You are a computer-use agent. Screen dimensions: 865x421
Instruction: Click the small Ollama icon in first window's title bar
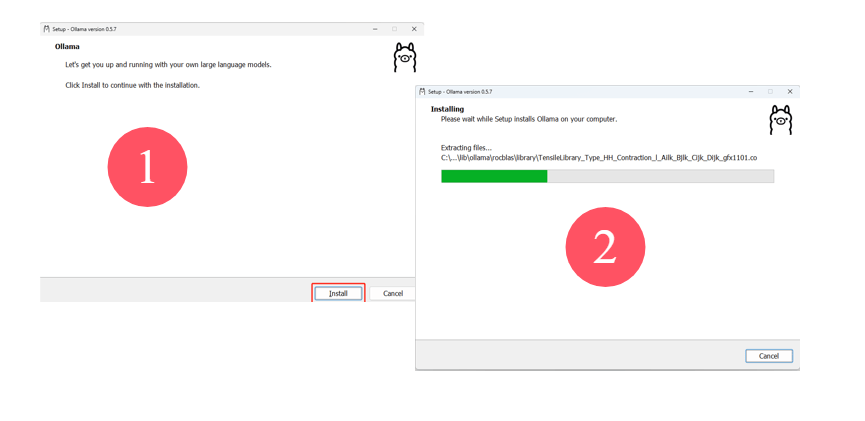click(x=46, y=29)
